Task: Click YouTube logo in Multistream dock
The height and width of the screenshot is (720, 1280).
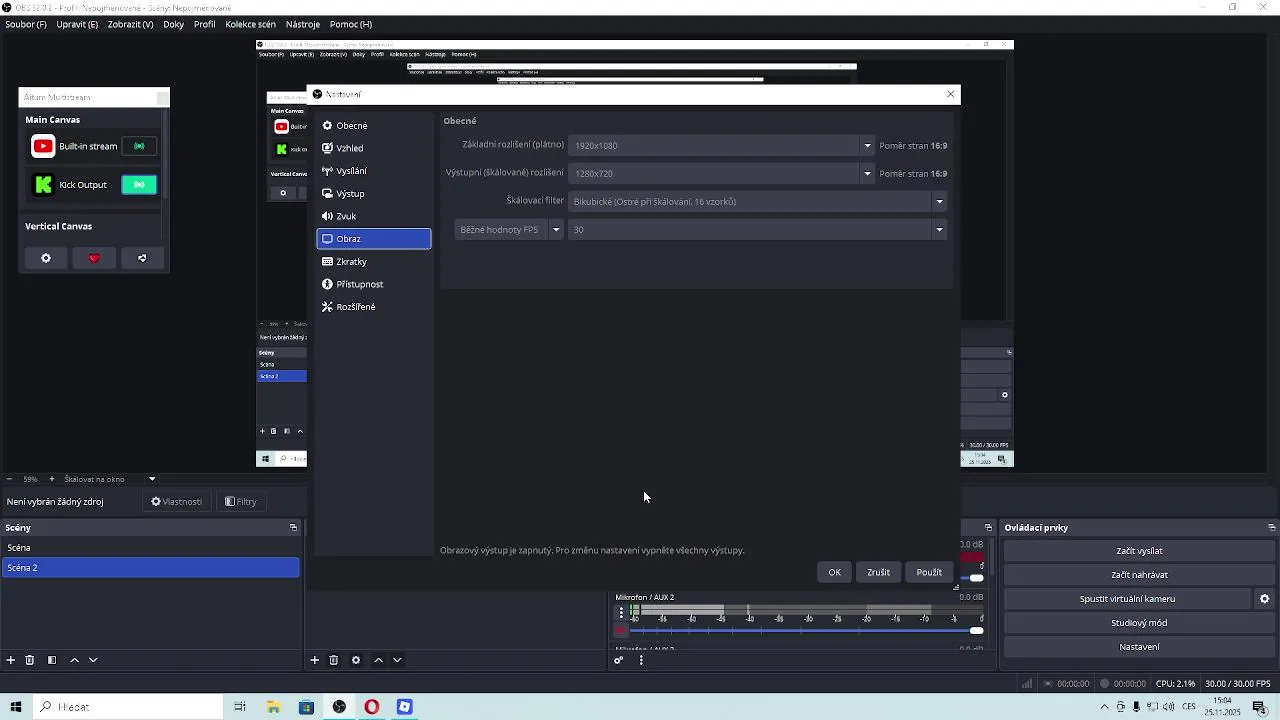Action: 43,146
